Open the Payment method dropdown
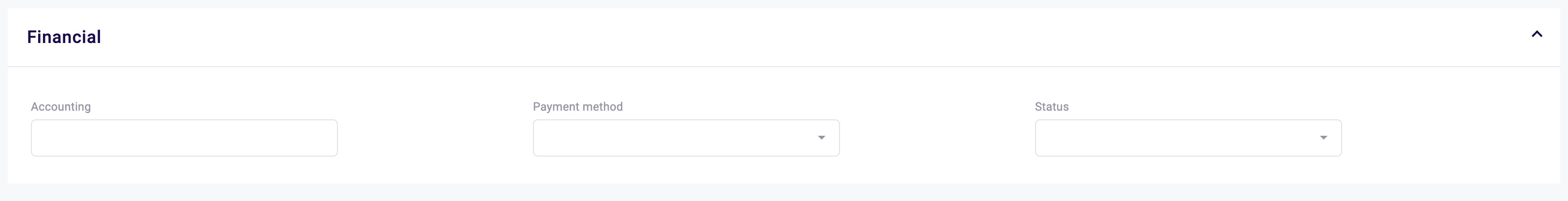Image resolution: width=1568 pixels, height=201 pixels. click(x=686, y=138)
